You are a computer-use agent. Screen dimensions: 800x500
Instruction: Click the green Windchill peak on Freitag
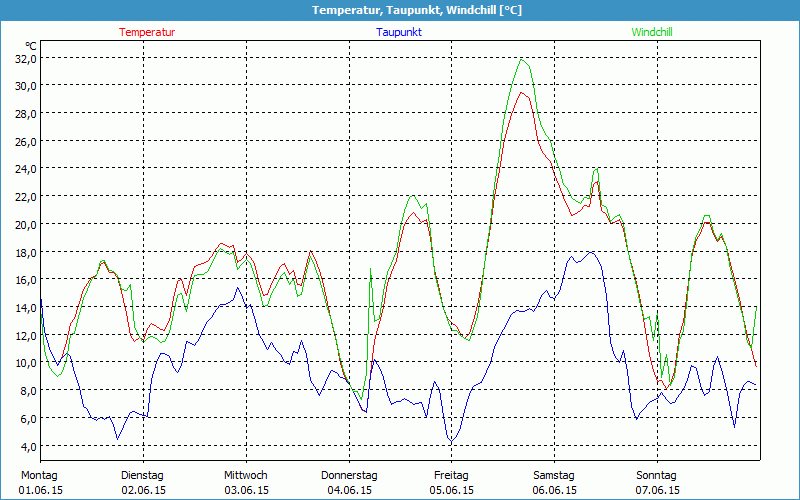pyautogui.click(x=521, y=60)
